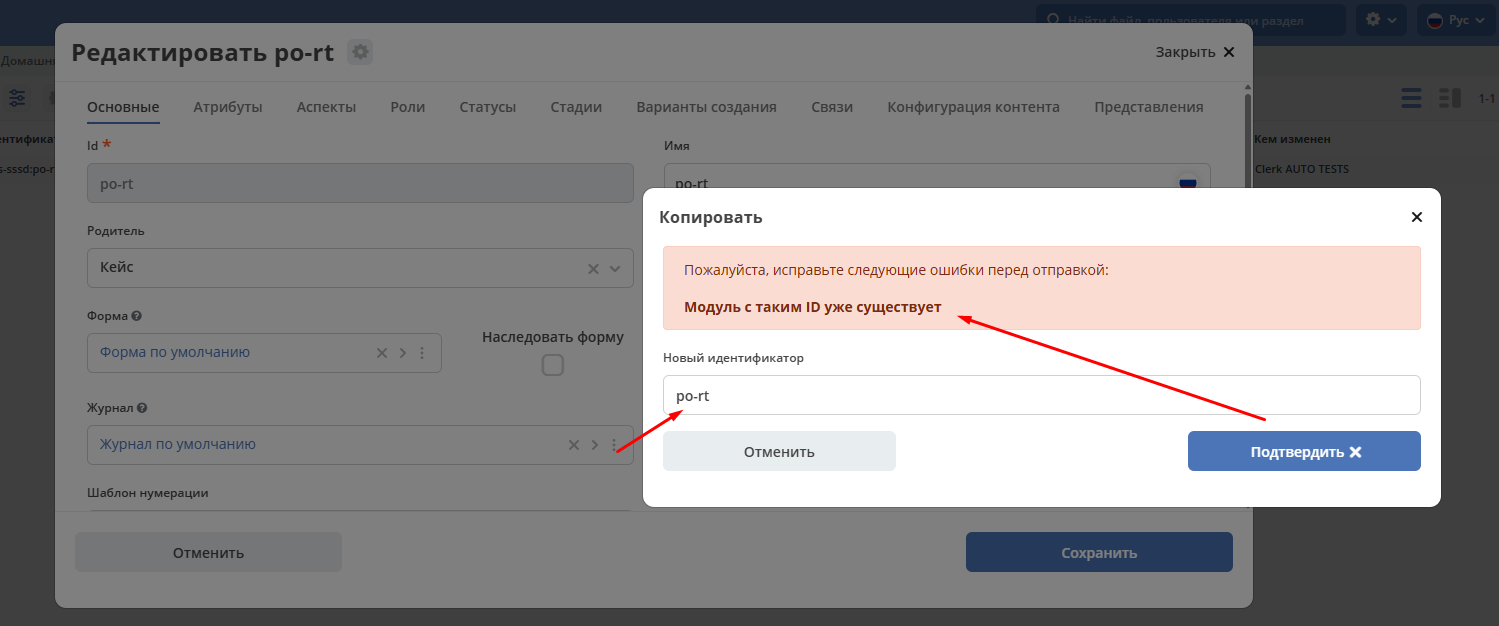1499x626 pixels.
Task: Click the 'Новый идентификатор' input field
Action: point(1041,395)
